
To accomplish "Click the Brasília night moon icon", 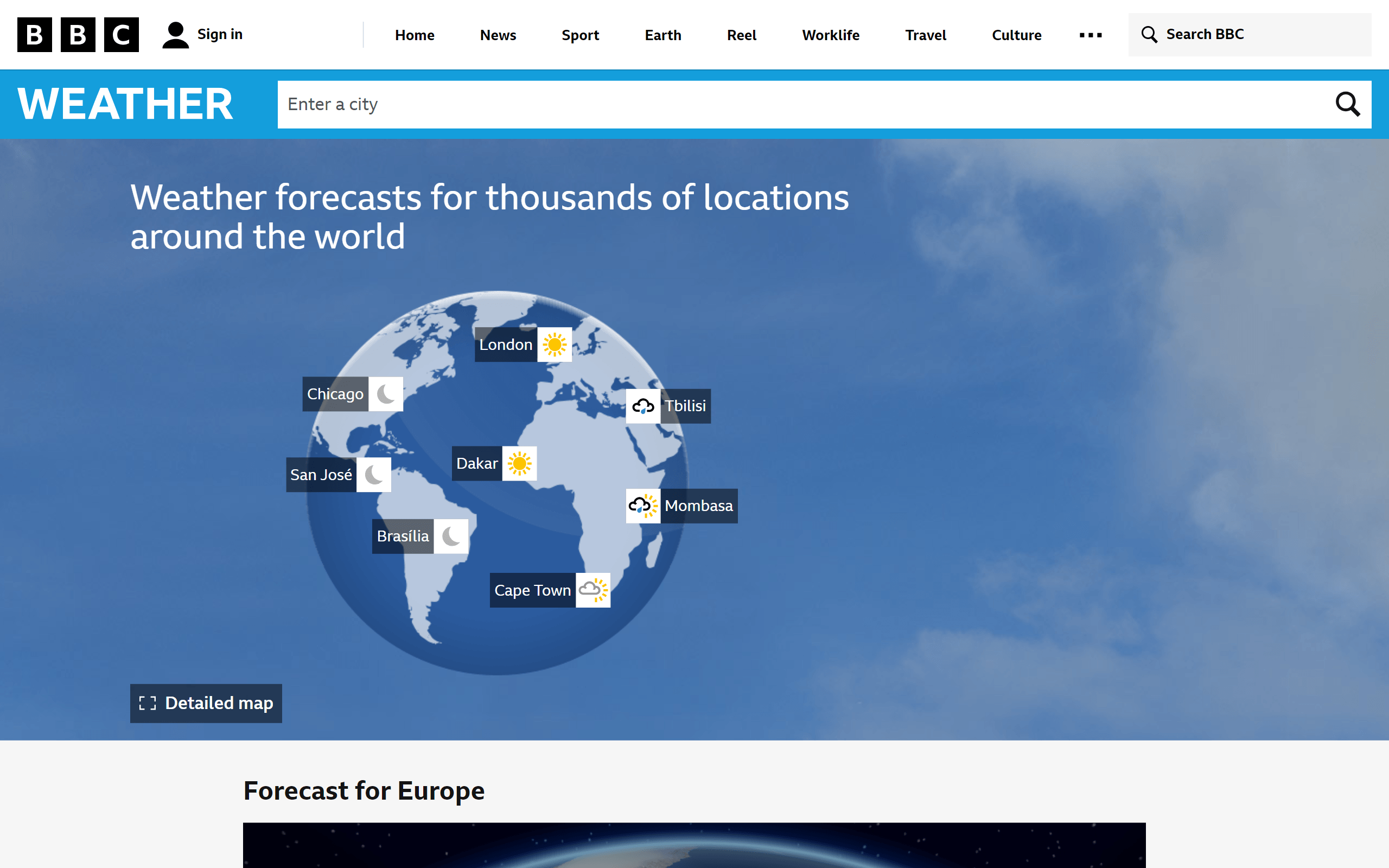I will [451, 536].
